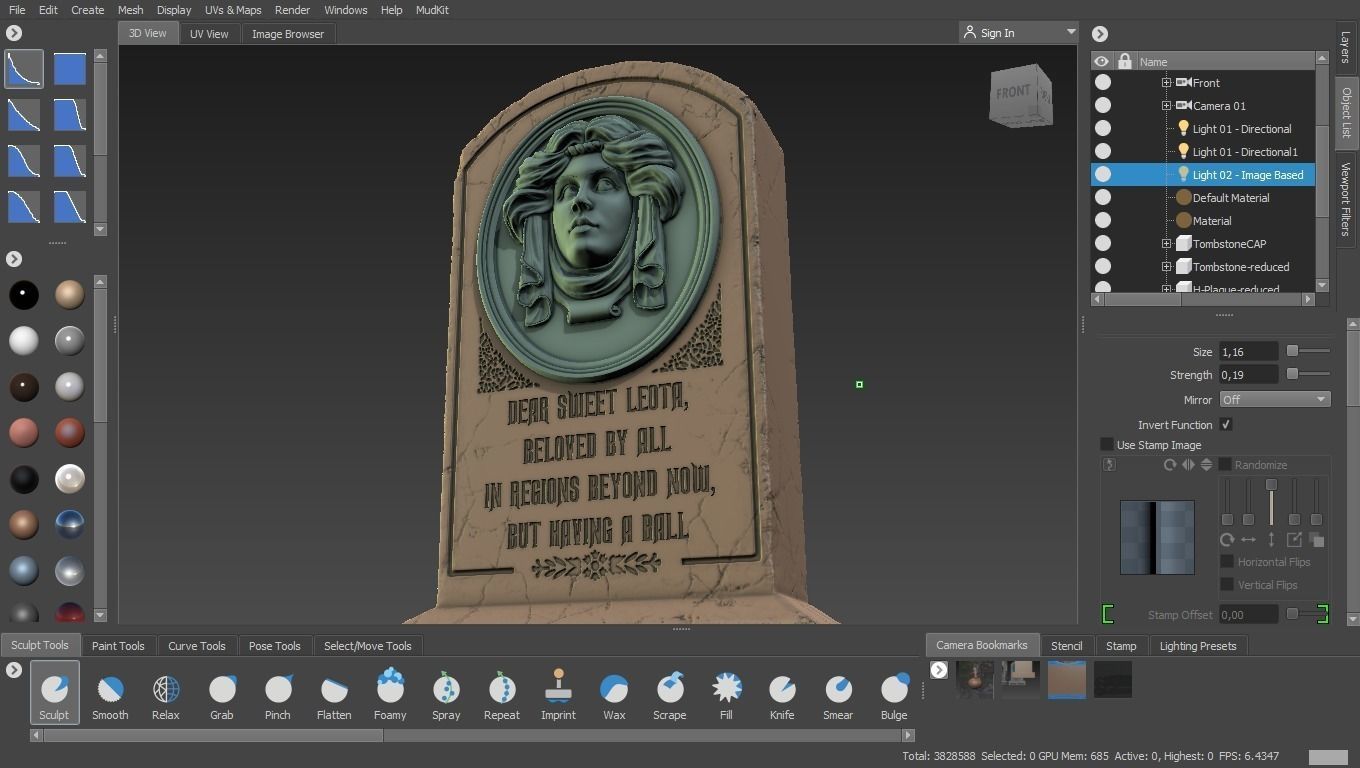The image size is (1360, 768).
Task: Hide Light 02 - Image Based
Action: (x=1103, y=175)
